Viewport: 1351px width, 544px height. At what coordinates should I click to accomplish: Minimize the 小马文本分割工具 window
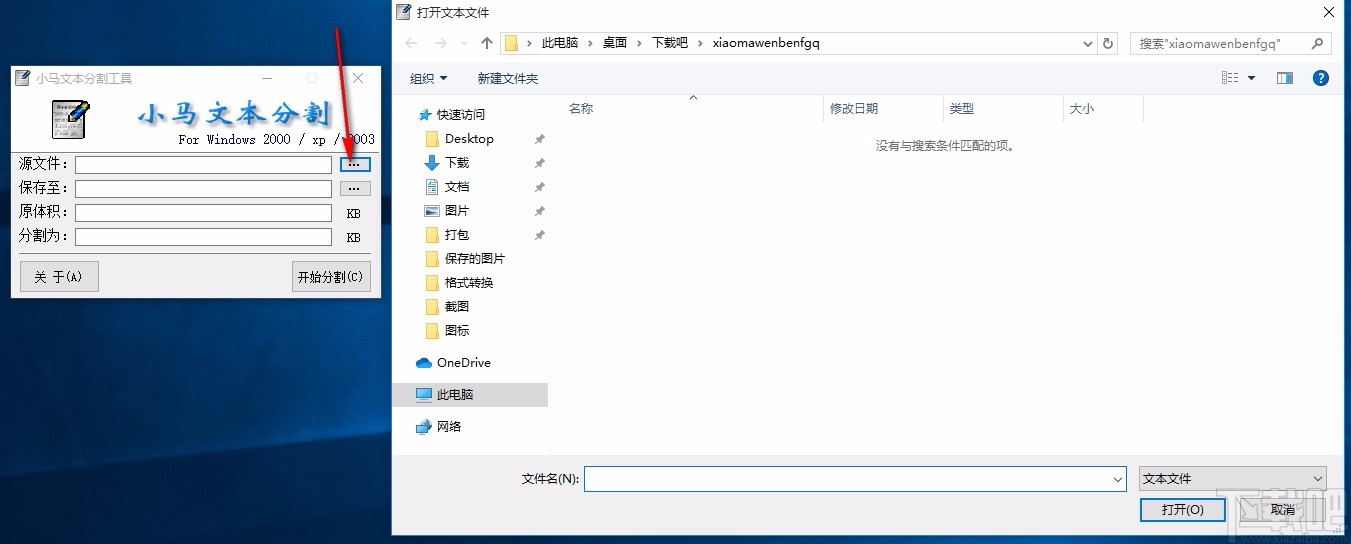267,78
